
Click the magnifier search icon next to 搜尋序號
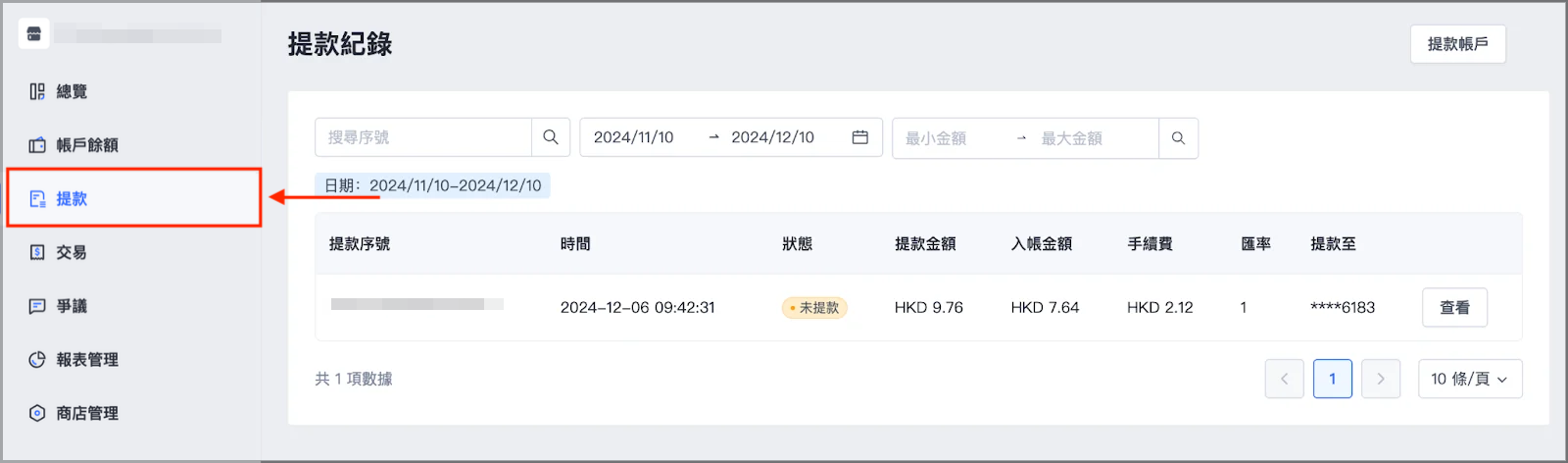[551, 137]
